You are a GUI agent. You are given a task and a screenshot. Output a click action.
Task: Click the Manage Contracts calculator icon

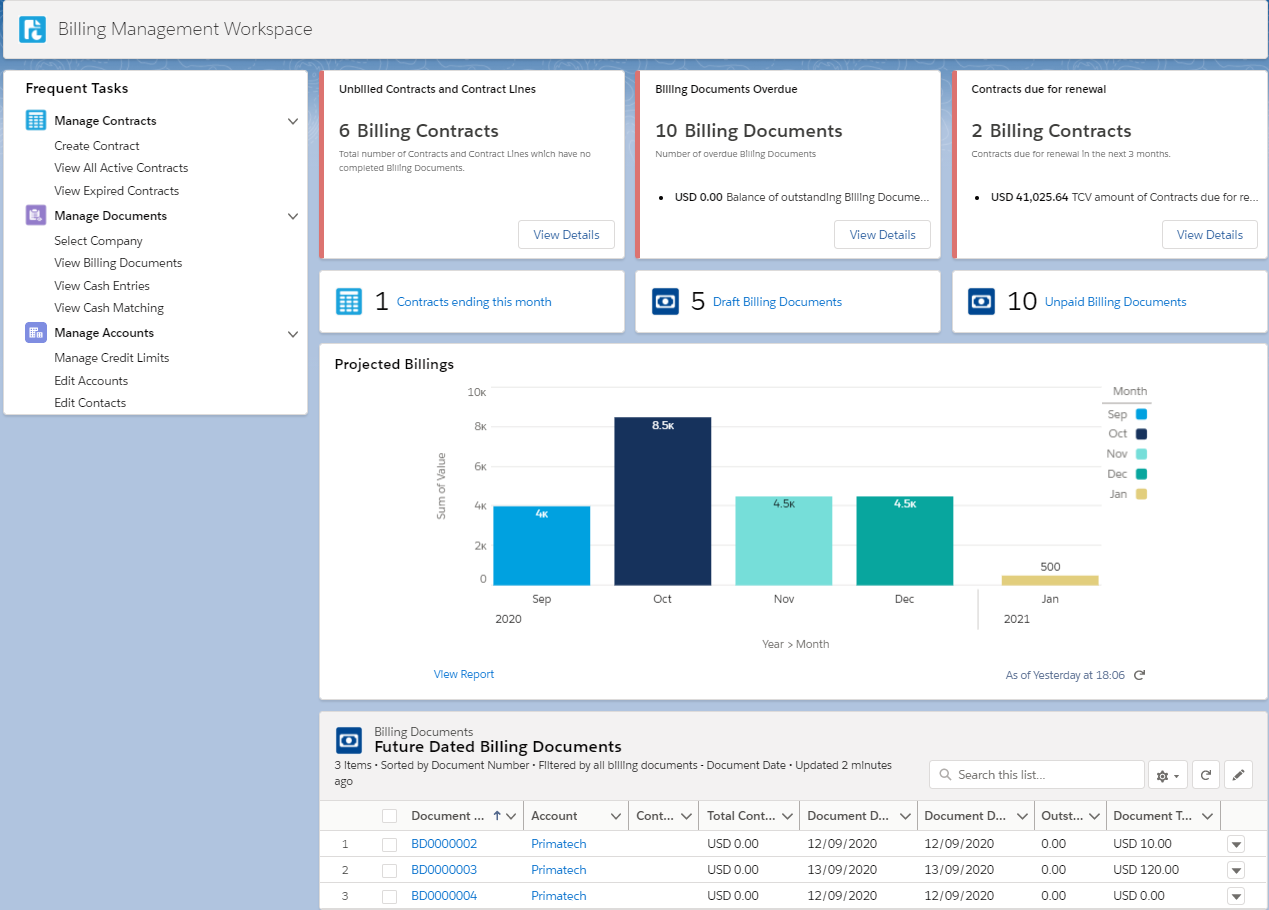tap(36, 121)
